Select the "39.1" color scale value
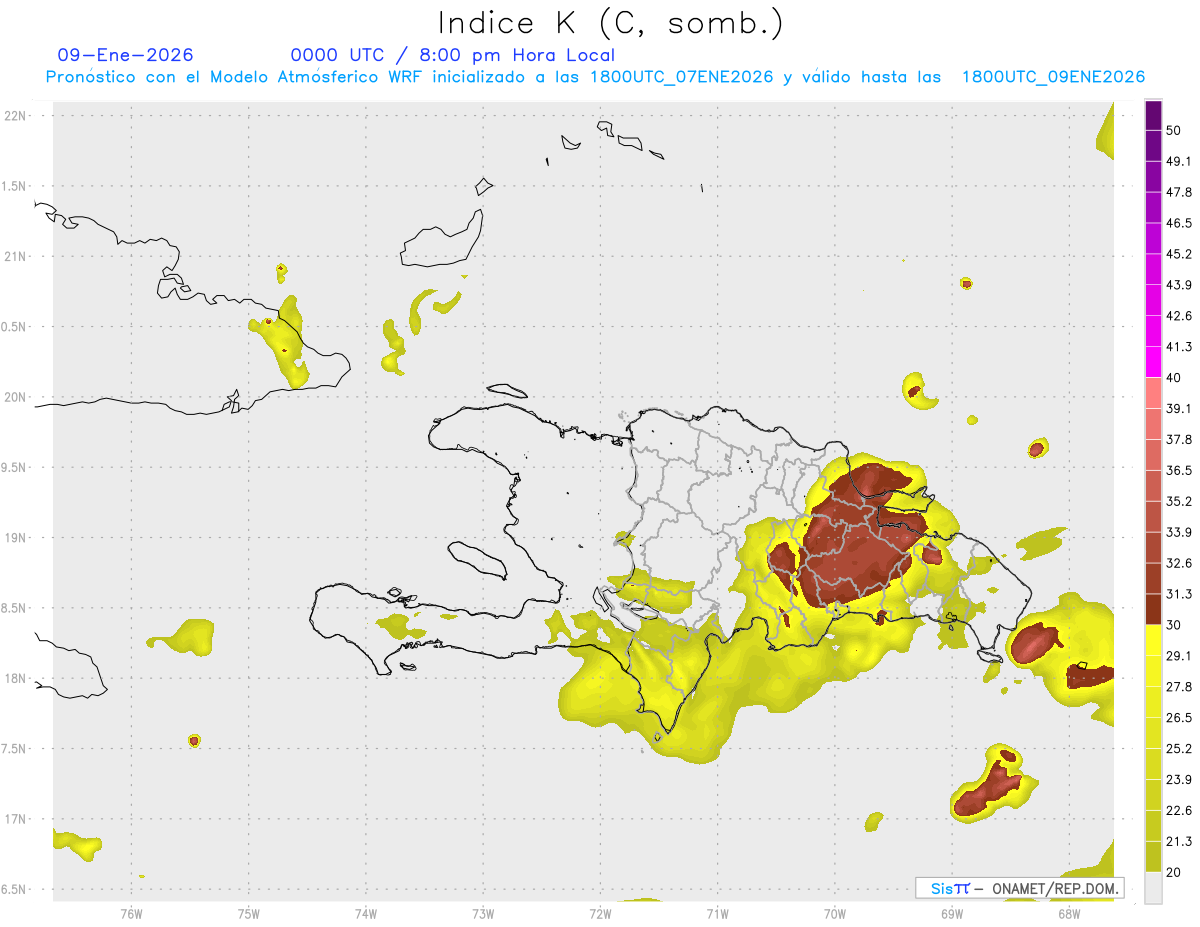 click(x=1179, y=408)
